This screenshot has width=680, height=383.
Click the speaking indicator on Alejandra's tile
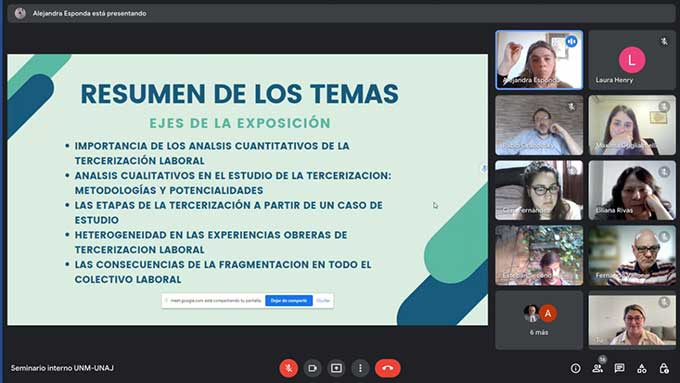click(572, 42)
